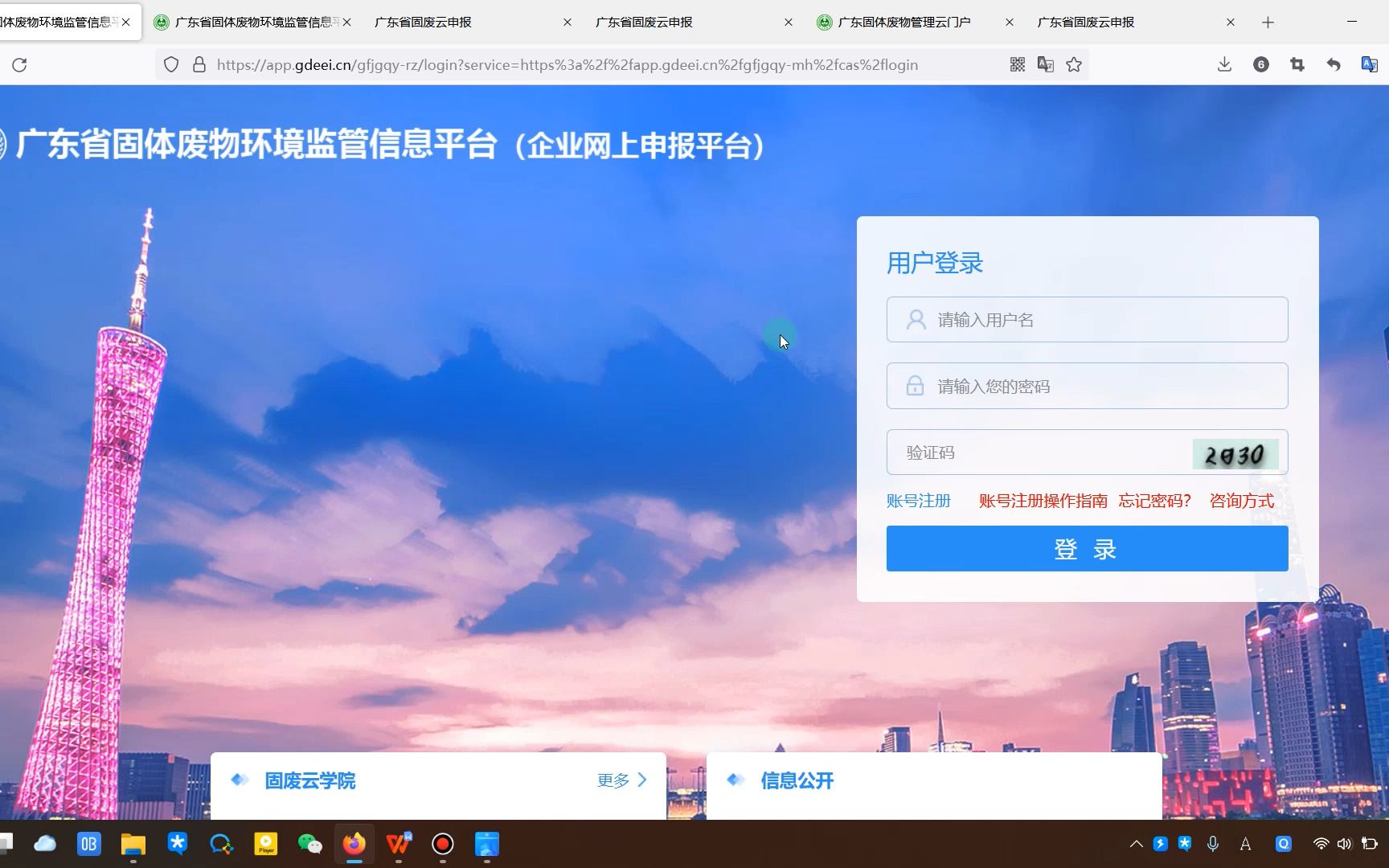Click the 固废云学院 section heading
1389x868 pixels.
click(309, 780)
